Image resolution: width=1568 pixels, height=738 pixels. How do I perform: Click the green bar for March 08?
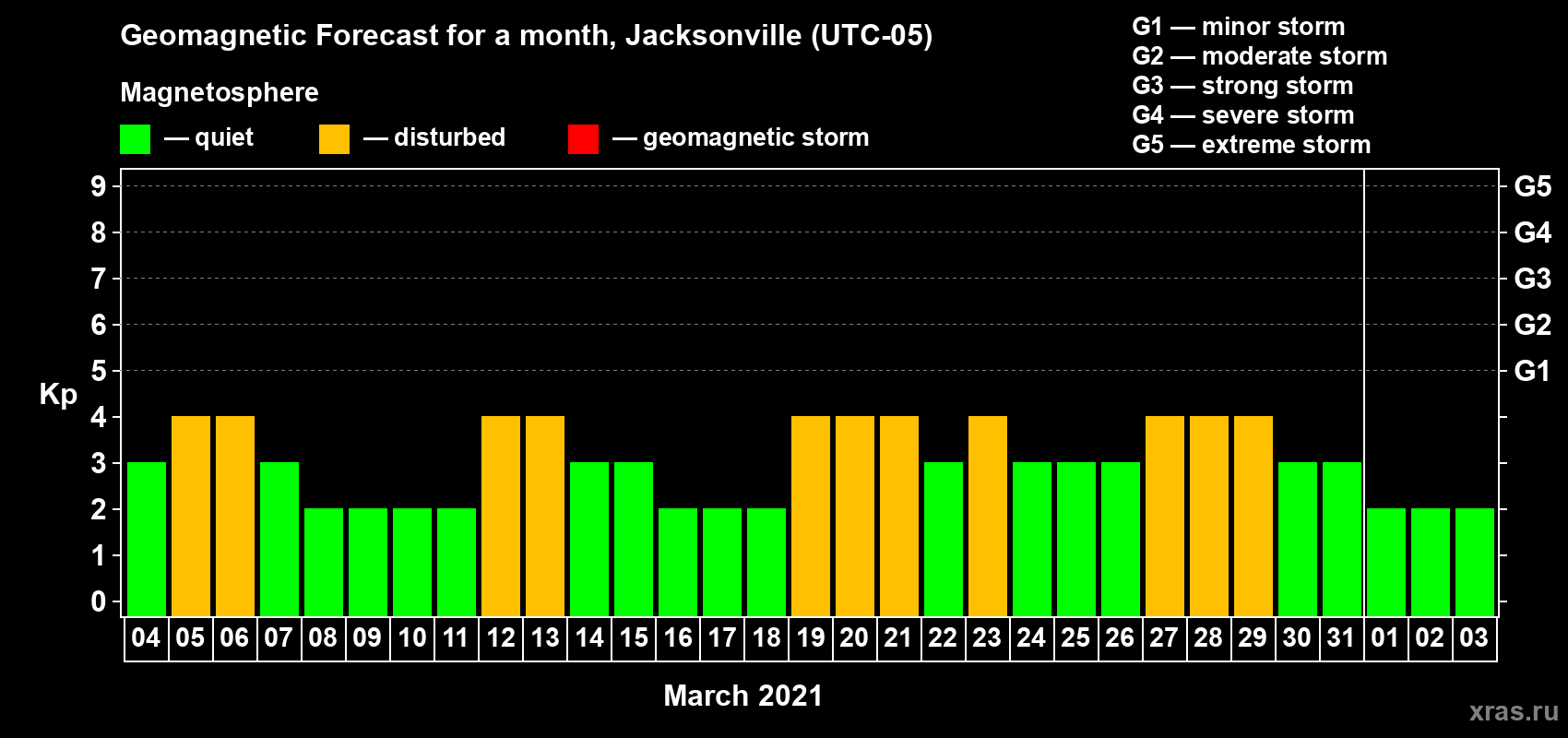pyautogui.click(x=324, y=562)
